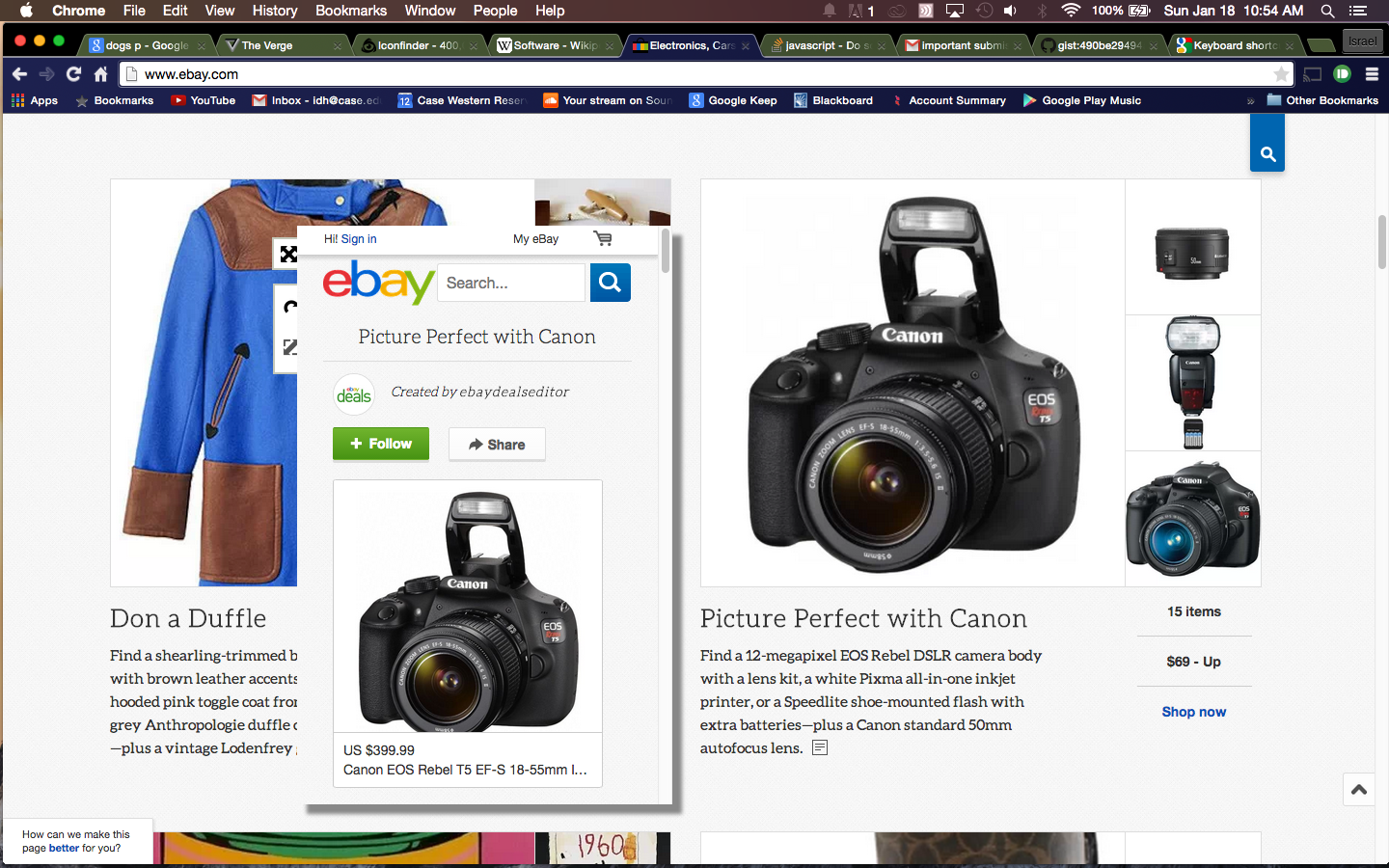The height and width of the screenshot is (868, 1389).
Task: Click the My eBay link
Action: tap(535, 239)
